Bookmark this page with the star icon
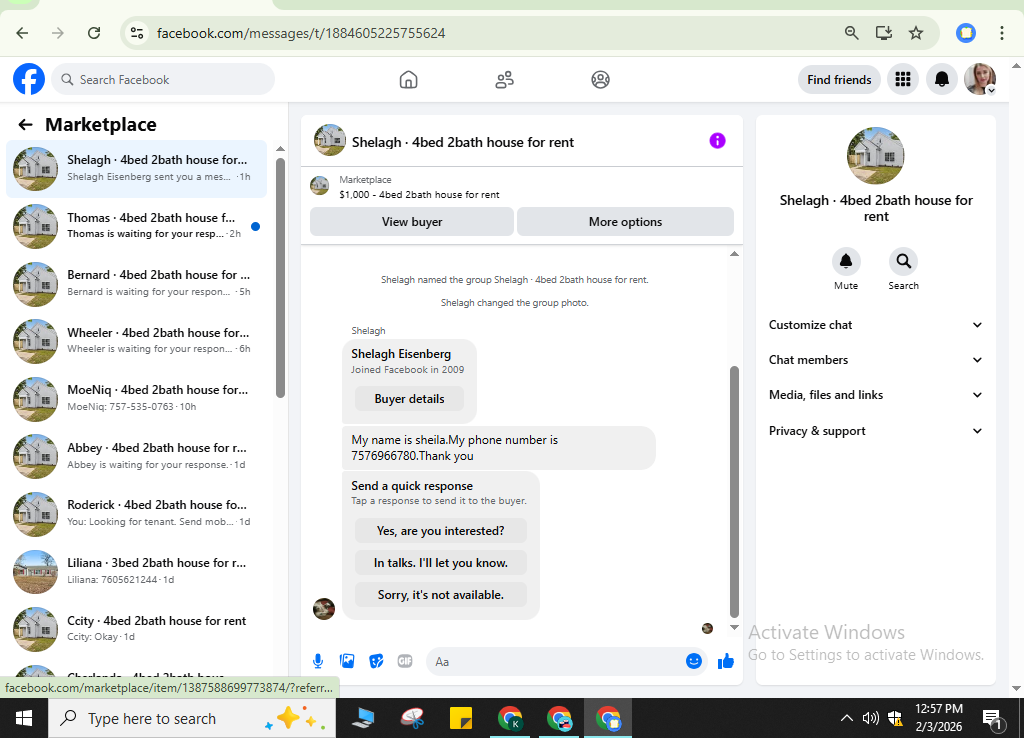This screenshot has height=738, width=1024. tap(916, 33)
